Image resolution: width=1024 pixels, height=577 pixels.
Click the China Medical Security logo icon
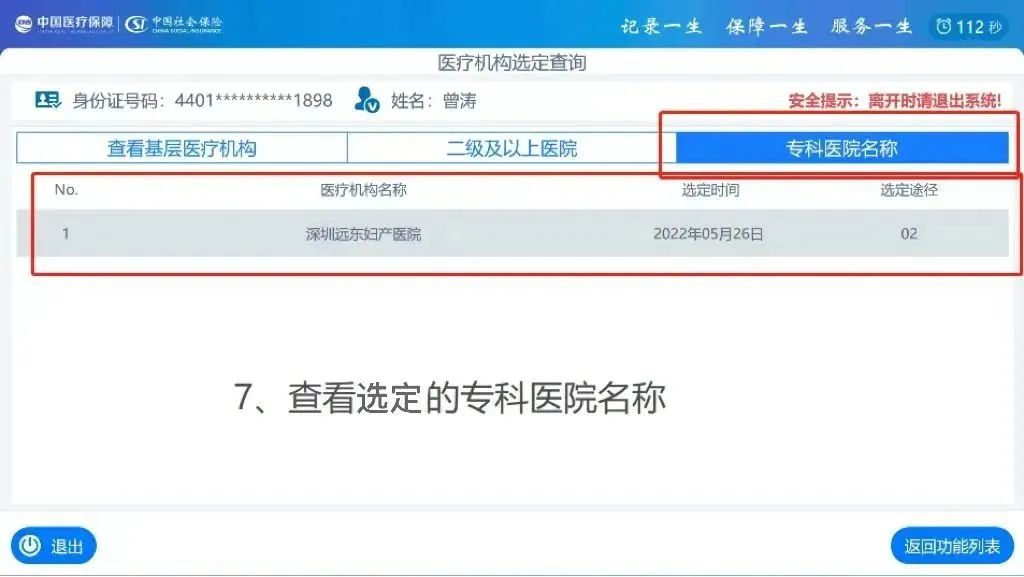[x=24, y=23]
